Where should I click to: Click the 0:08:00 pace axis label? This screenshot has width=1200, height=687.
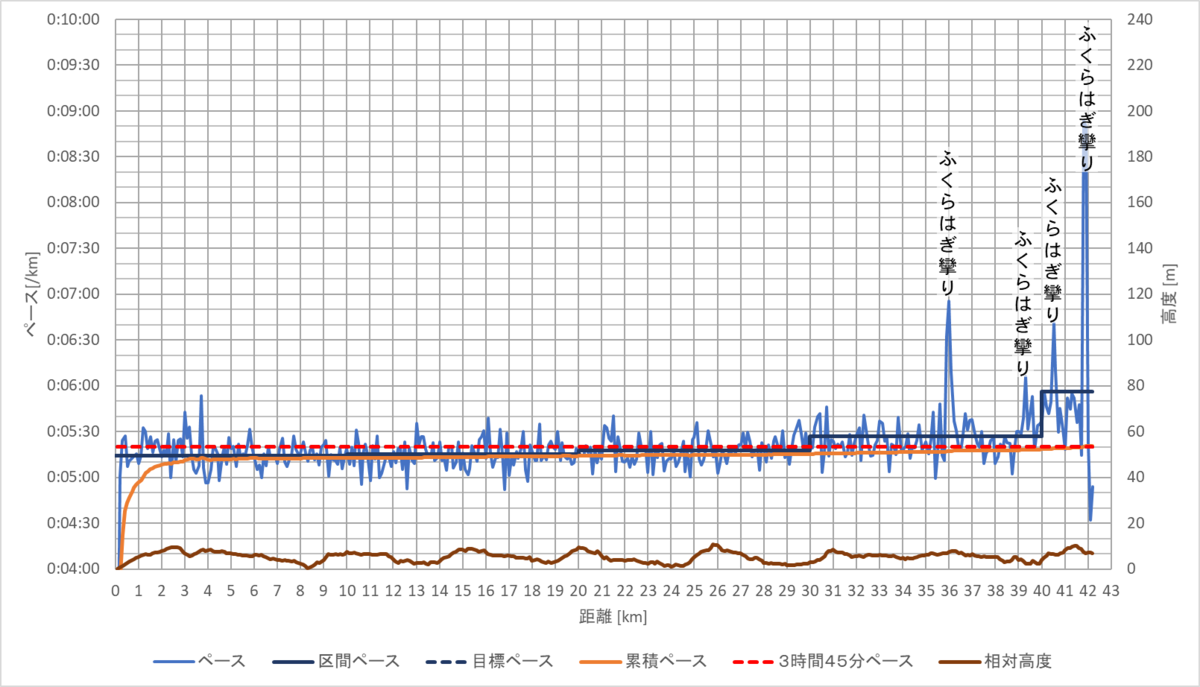[75, 202]
